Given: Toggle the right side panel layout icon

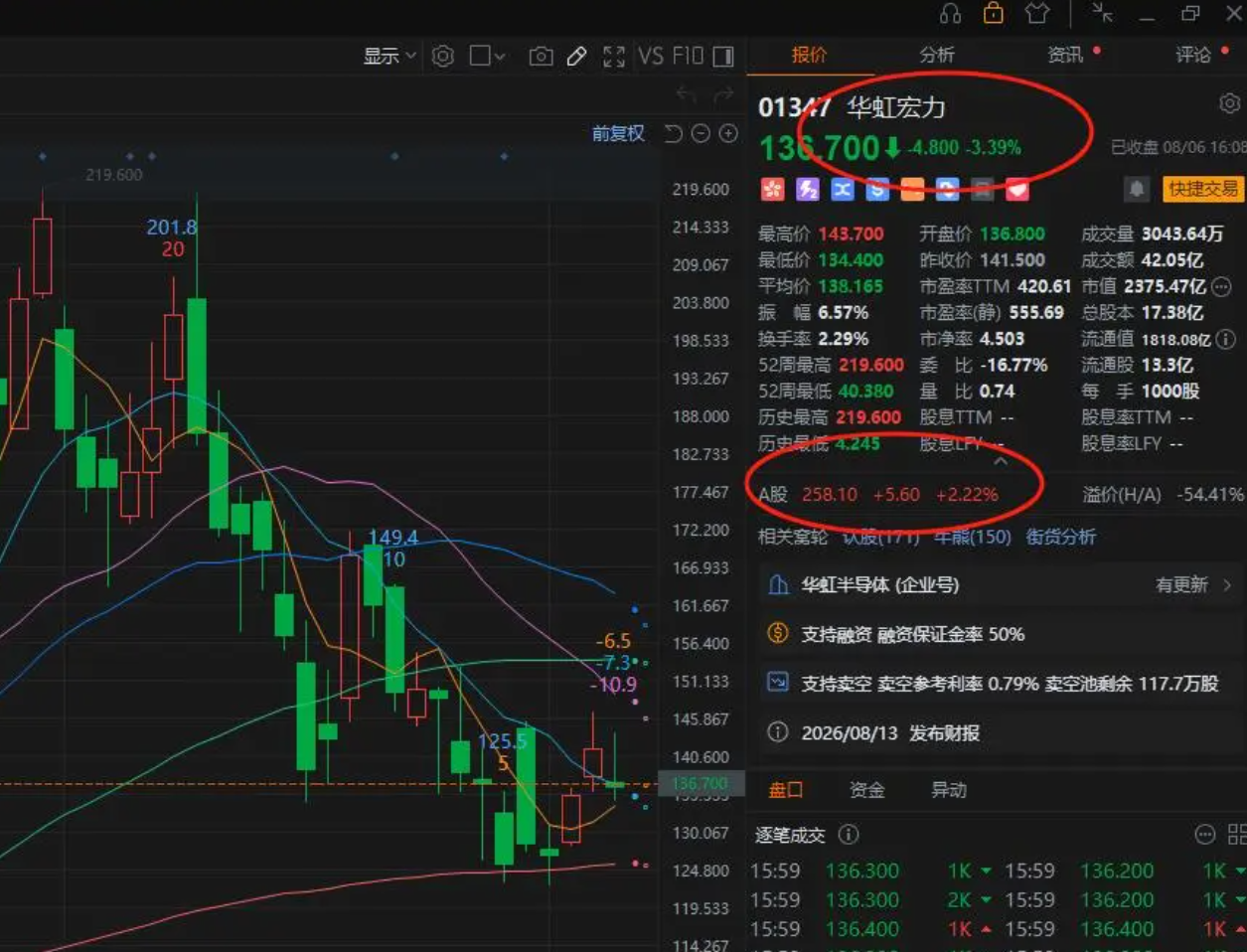Looking at the screenshot, I should (723, 57).
